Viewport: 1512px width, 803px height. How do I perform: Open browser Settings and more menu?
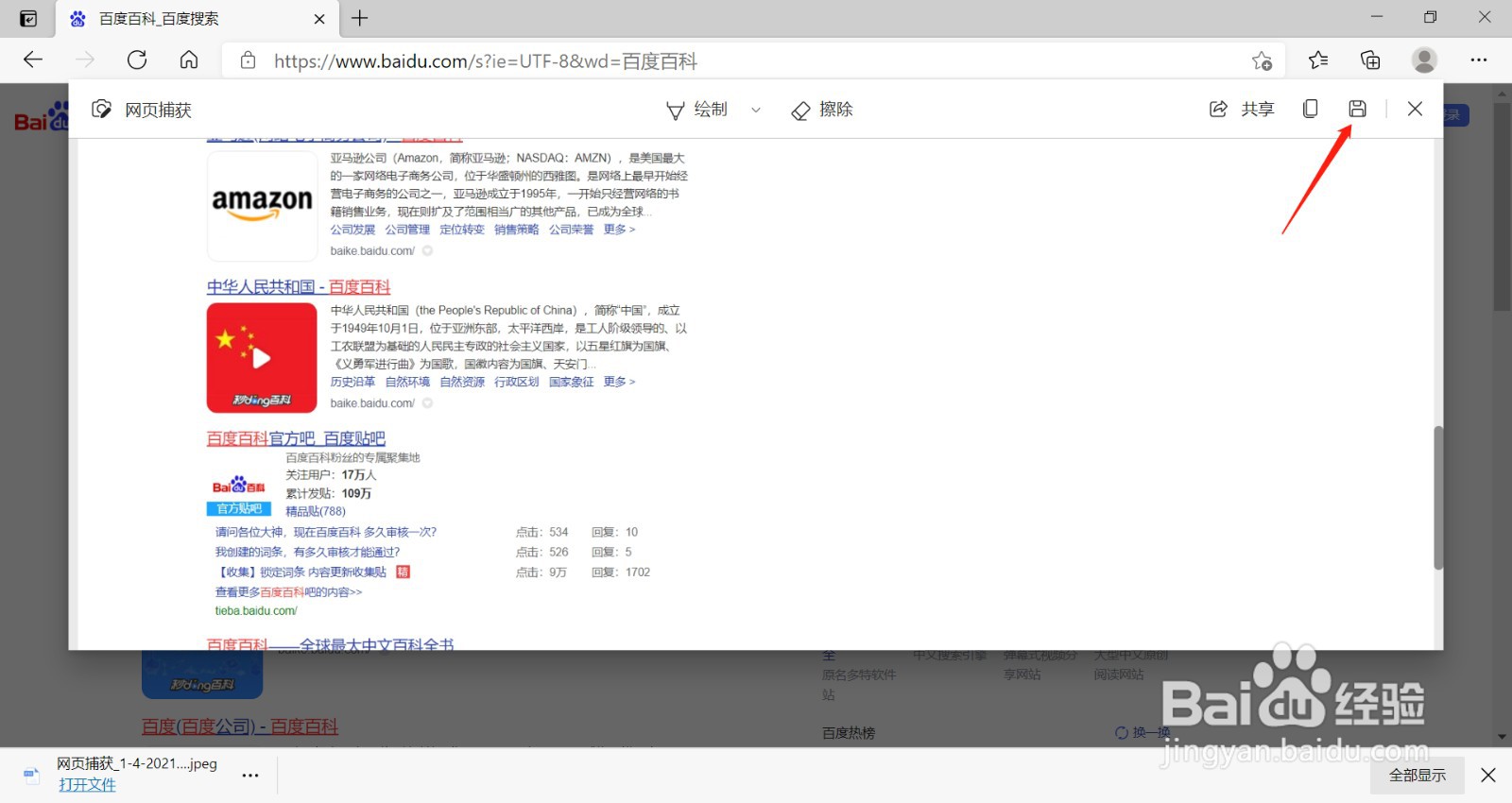coord(1479,60)
